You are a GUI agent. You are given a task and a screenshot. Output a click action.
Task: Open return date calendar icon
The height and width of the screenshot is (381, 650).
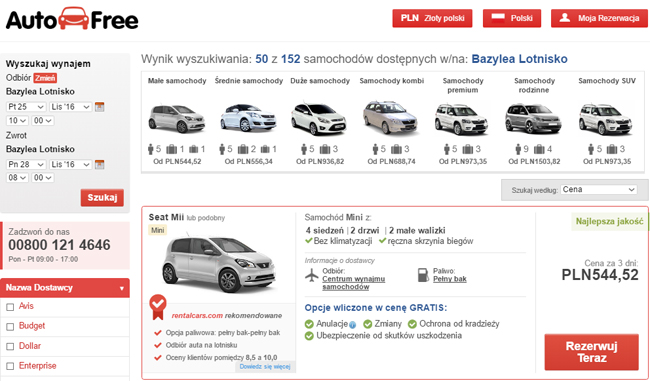pos(99,165)
